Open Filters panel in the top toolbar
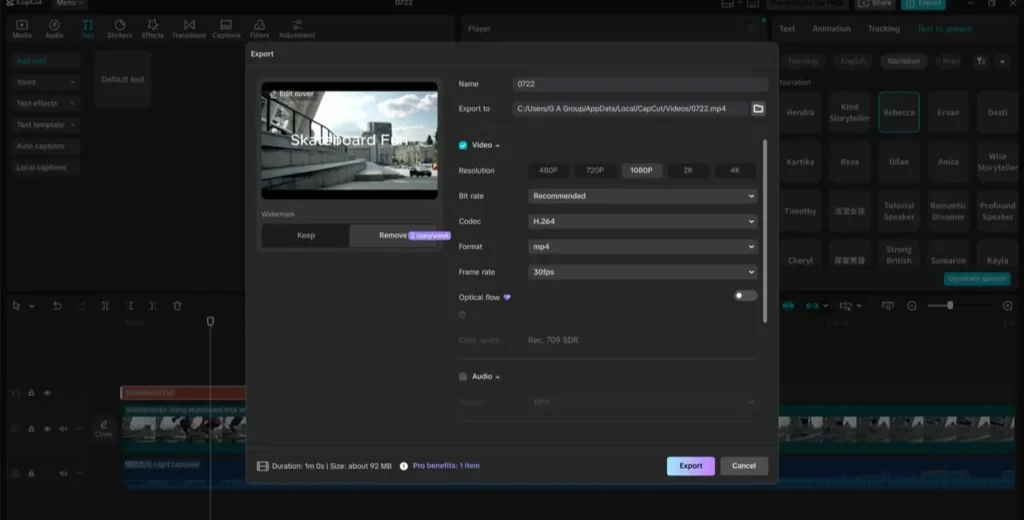The image size is (1024, 520). pos(259,29)
